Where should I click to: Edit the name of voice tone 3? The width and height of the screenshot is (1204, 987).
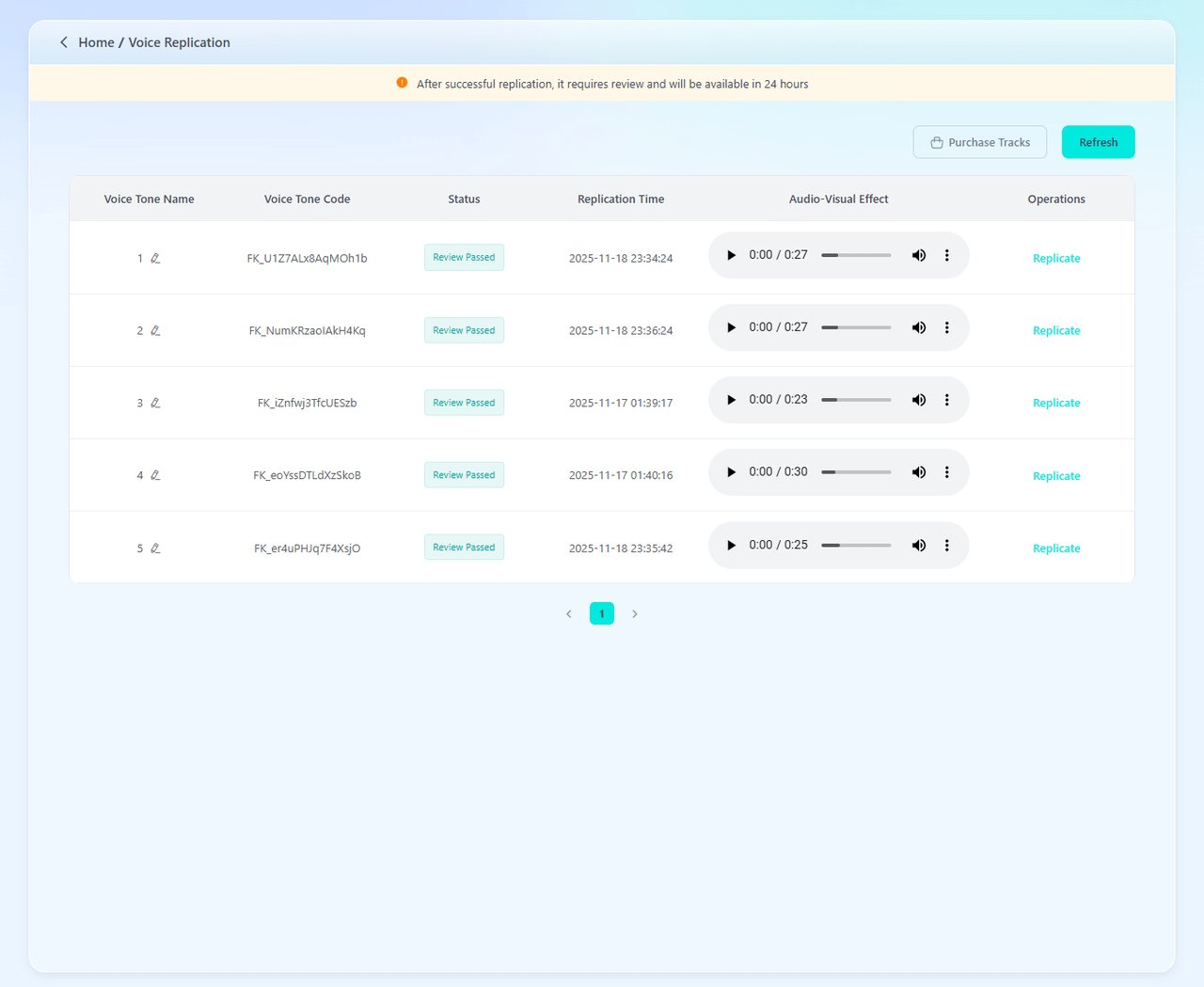(x=155, y=403)
